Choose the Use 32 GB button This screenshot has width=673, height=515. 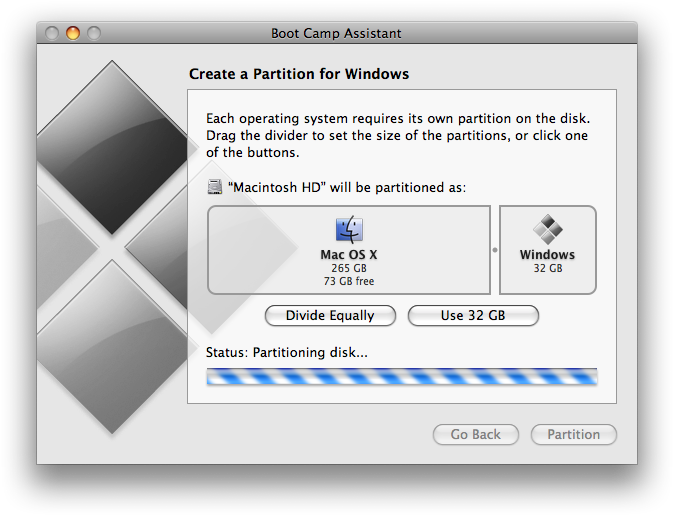(x=473, y=316)
